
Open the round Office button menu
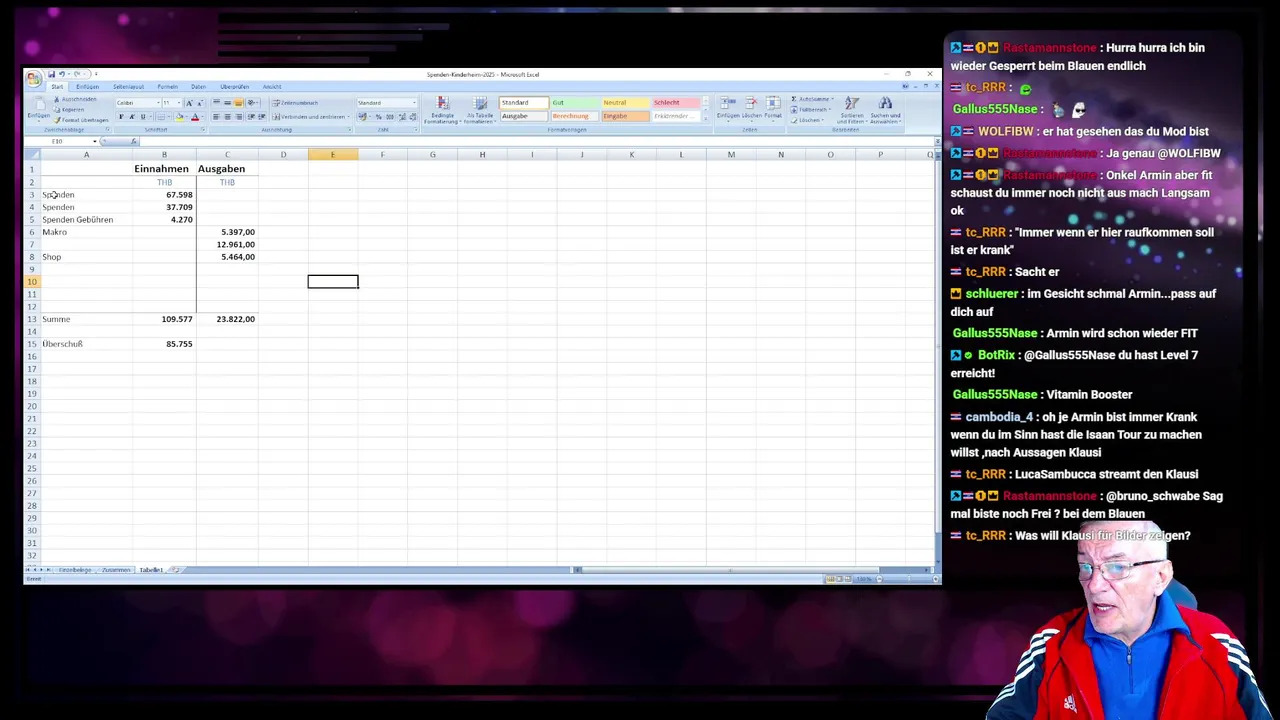(x=34, y=79)
